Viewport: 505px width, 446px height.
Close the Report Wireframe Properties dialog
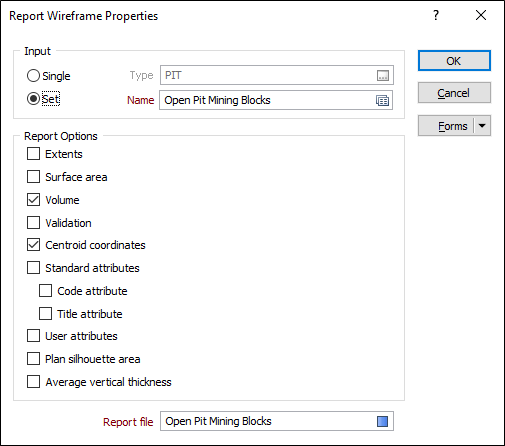tap(481, 15)
